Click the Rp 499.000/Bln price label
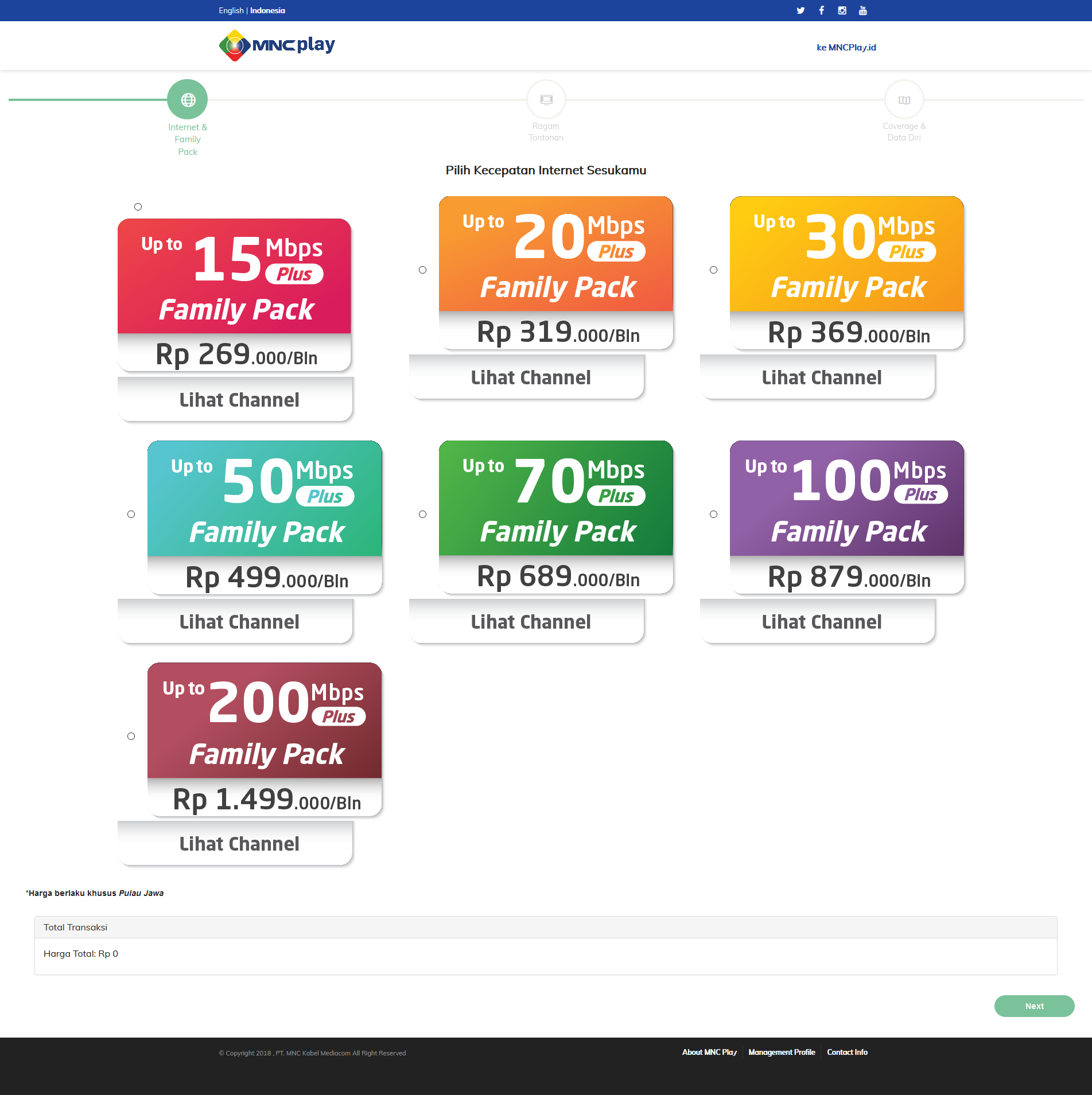This screenshot has width=1092, height=1095. pos(267,577)
